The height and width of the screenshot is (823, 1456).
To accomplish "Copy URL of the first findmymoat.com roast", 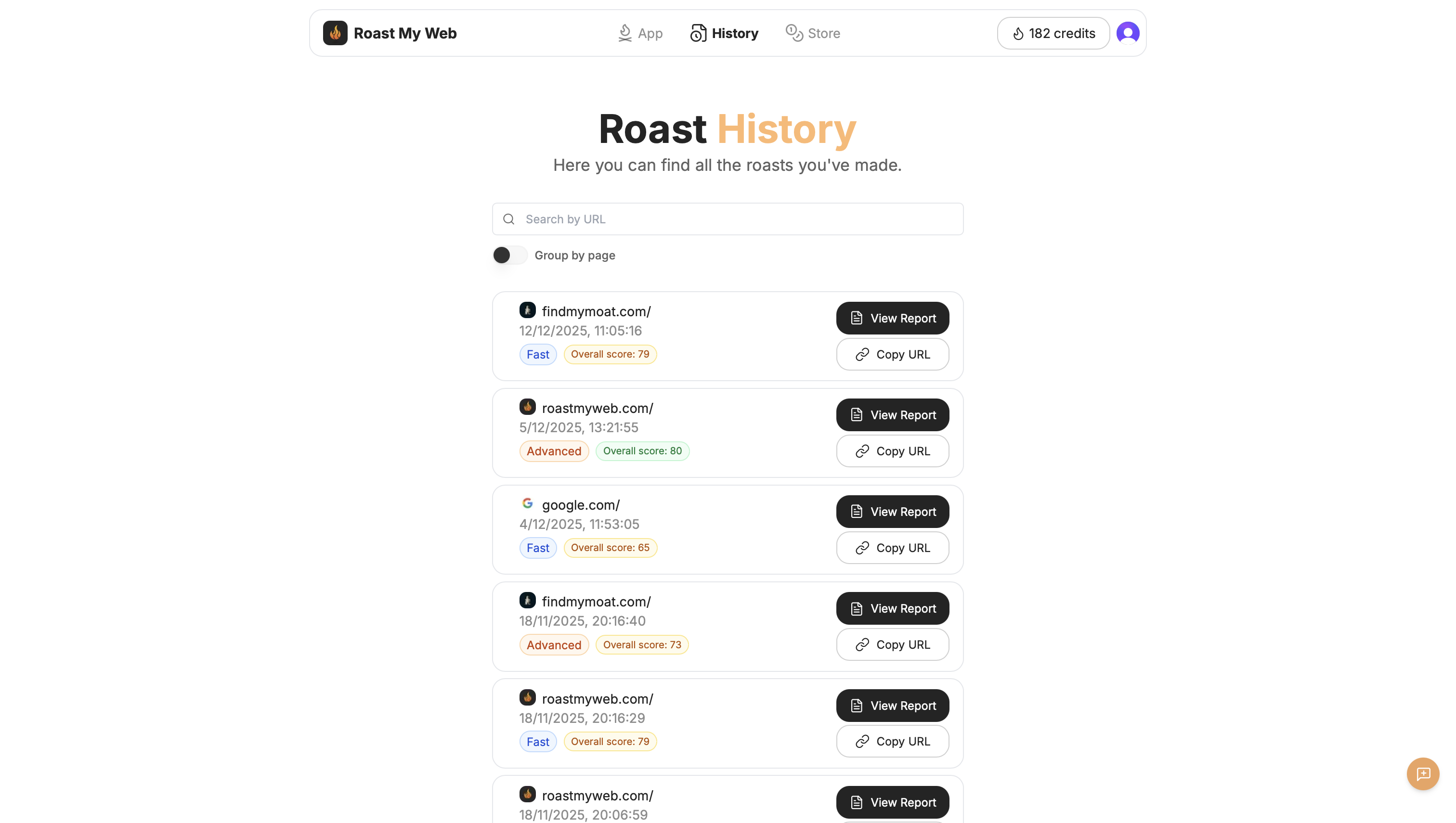I will pos(892,354).
